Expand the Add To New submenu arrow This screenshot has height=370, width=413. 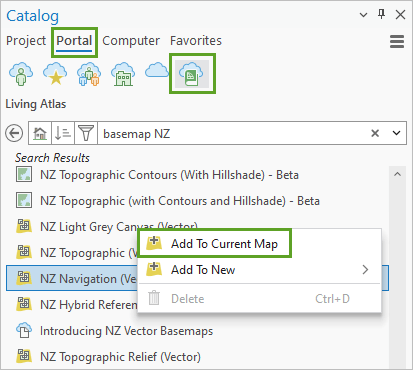(365, 270)
